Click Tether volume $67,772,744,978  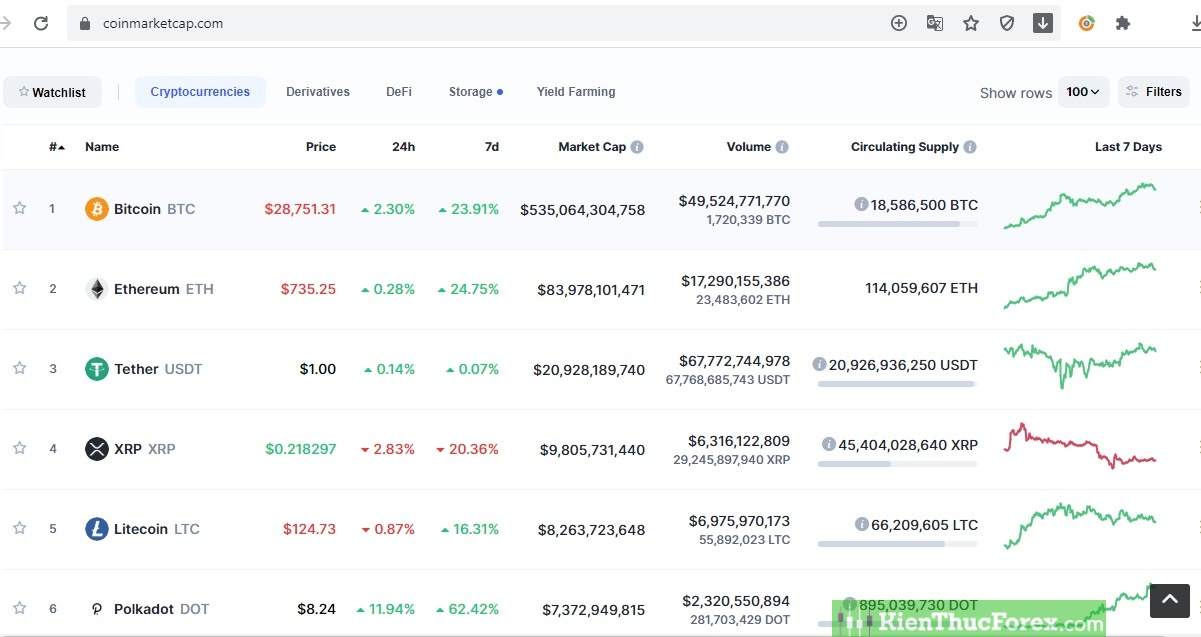[734, 361]
